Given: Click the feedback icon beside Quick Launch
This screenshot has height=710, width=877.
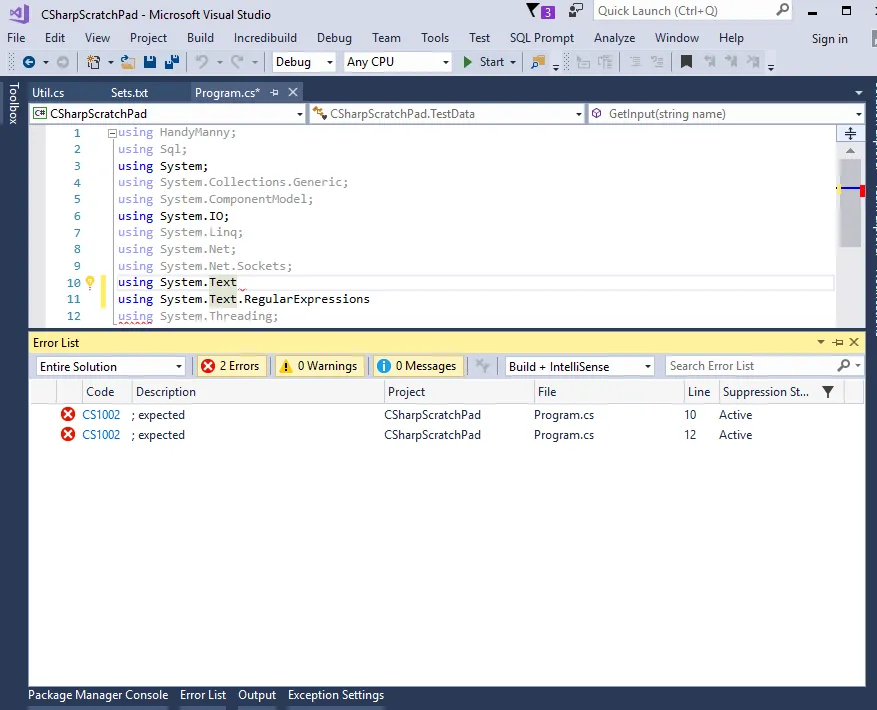Looking at the screenshot, I should (576, 11).
